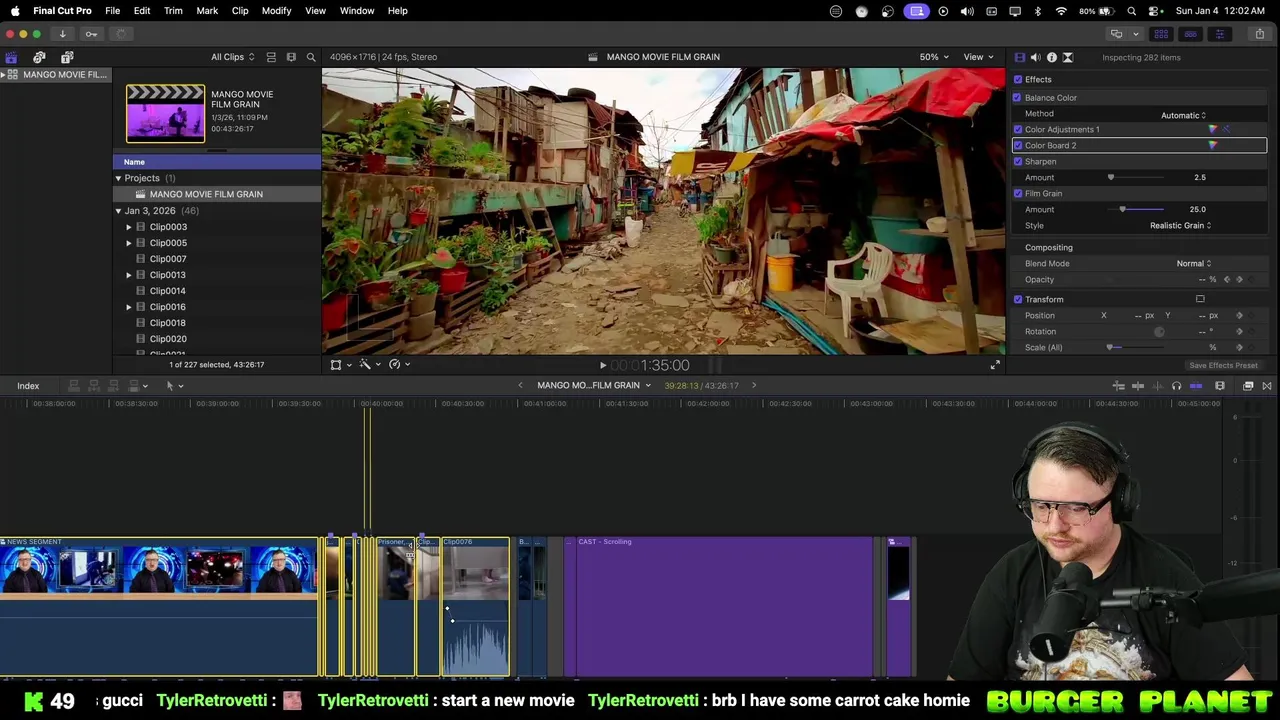Open the Trim menu

[173, 11]
